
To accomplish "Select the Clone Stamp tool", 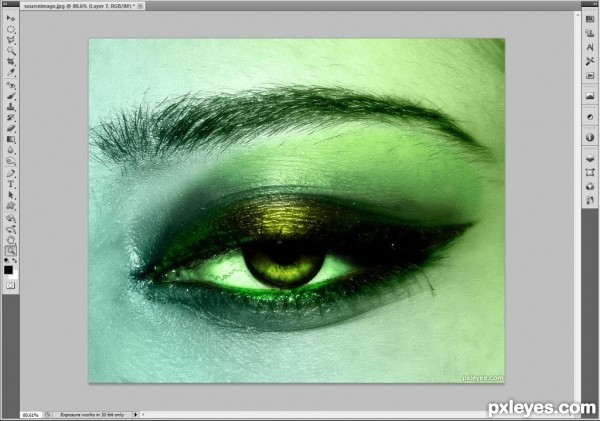I will pyautogui.click(x=11, y=106).
